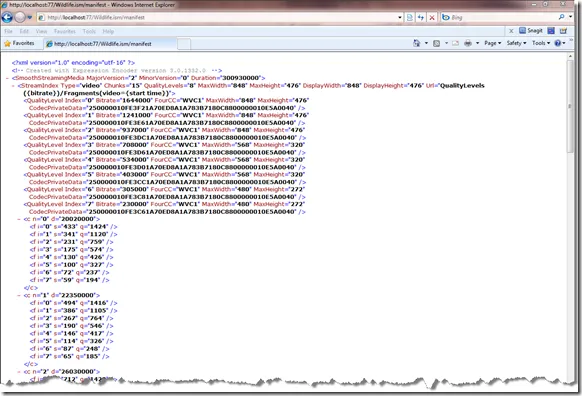Open the Print dropdown arrow
The width and height of the screenshot is (582, 396).
pos(477,43)
